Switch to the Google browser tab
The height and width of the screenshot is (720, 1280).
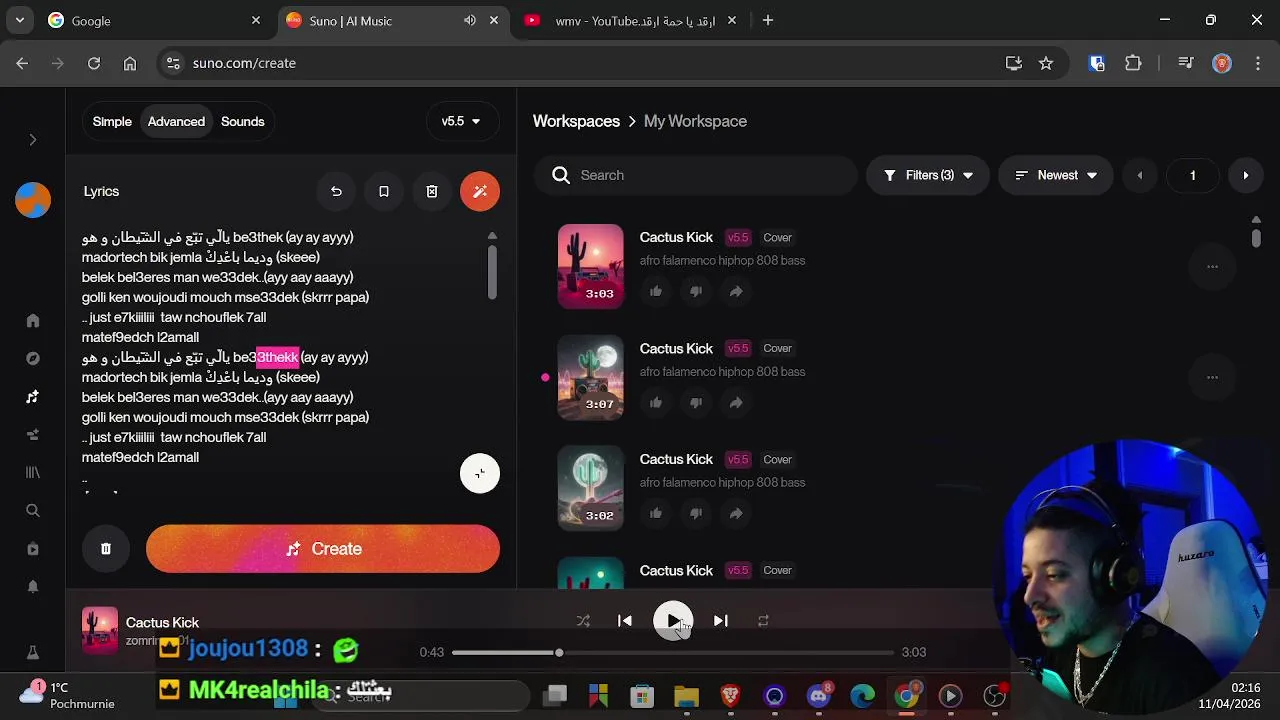click(x=154, y=20)
